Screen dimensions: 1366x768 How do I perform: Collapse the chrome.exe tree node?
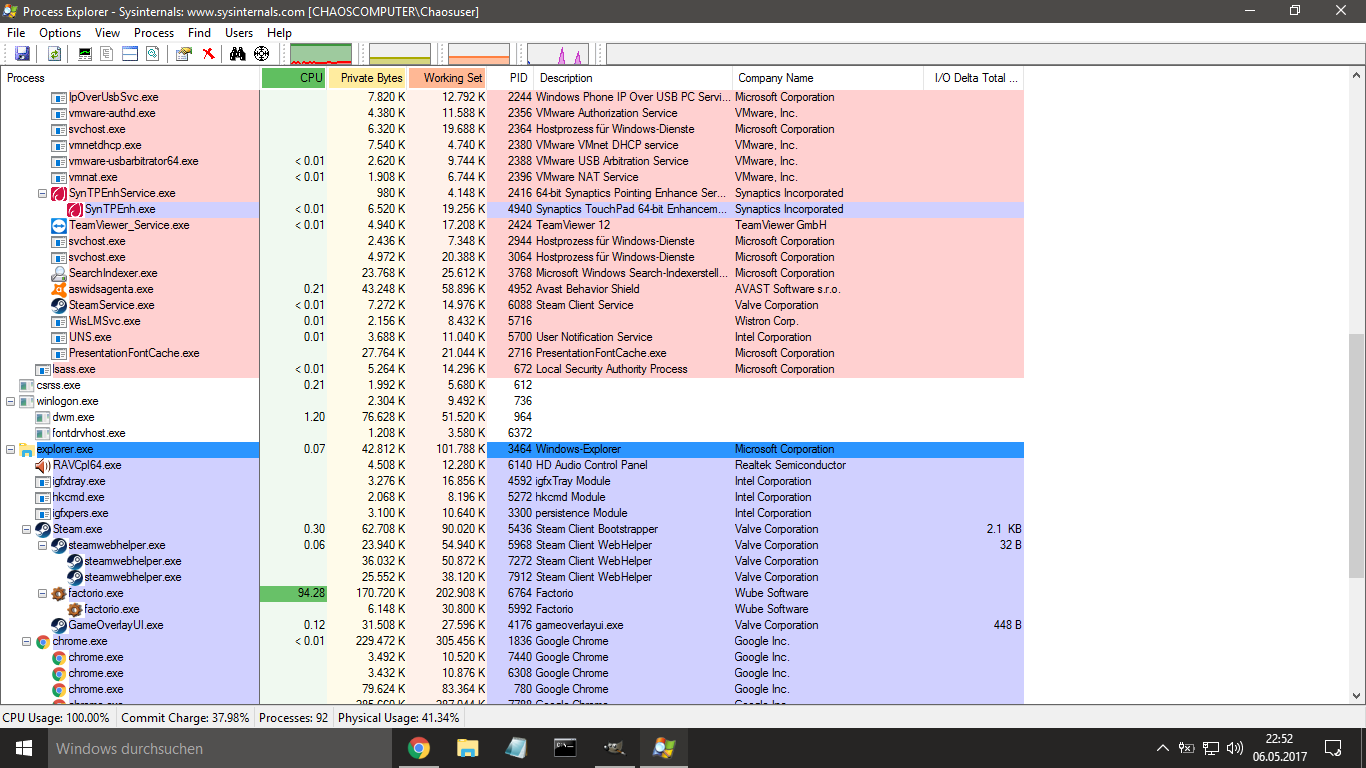coord(27,641)
